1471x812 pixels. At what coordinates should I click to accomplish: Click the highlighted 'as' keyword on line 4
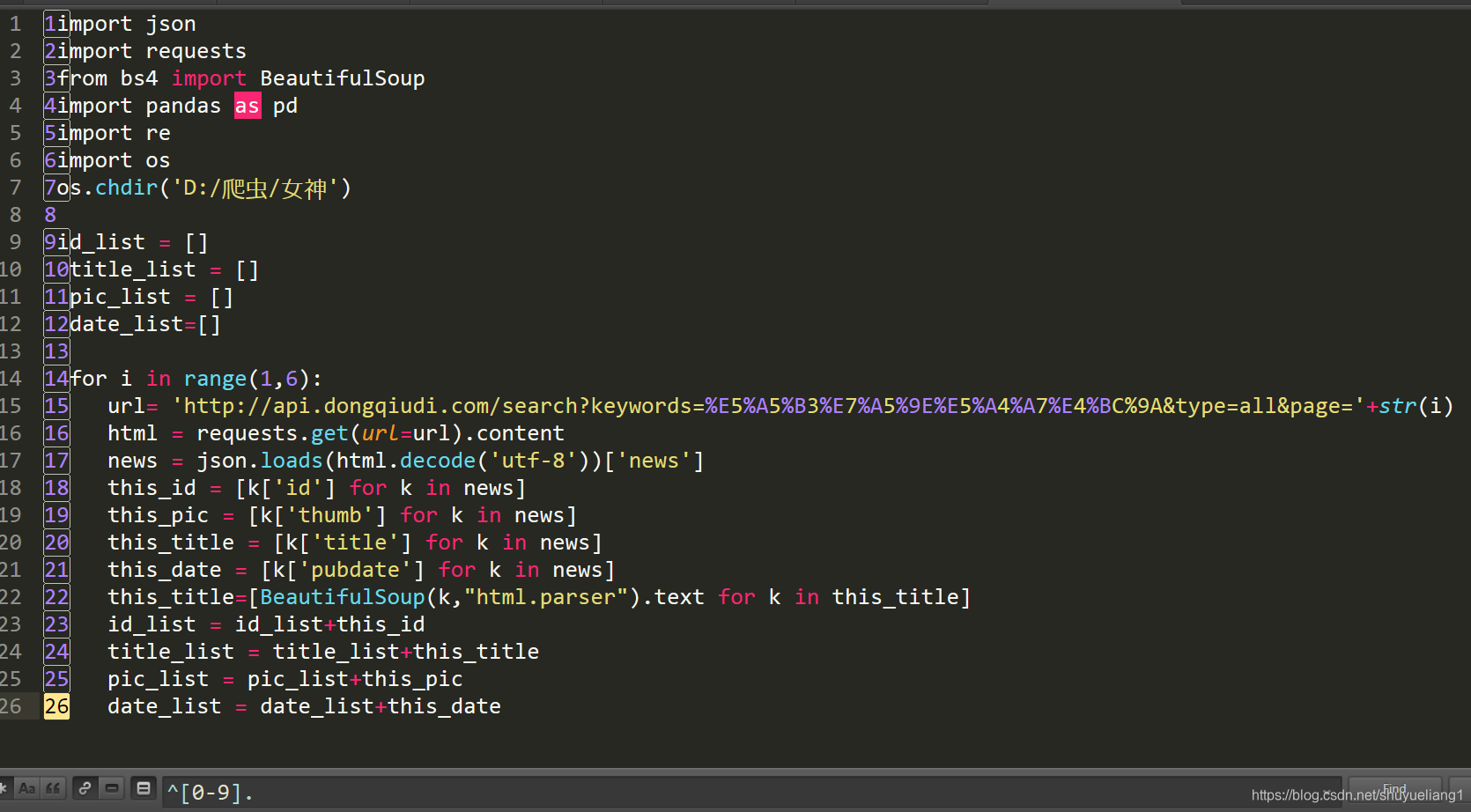(x=248, y=106)
